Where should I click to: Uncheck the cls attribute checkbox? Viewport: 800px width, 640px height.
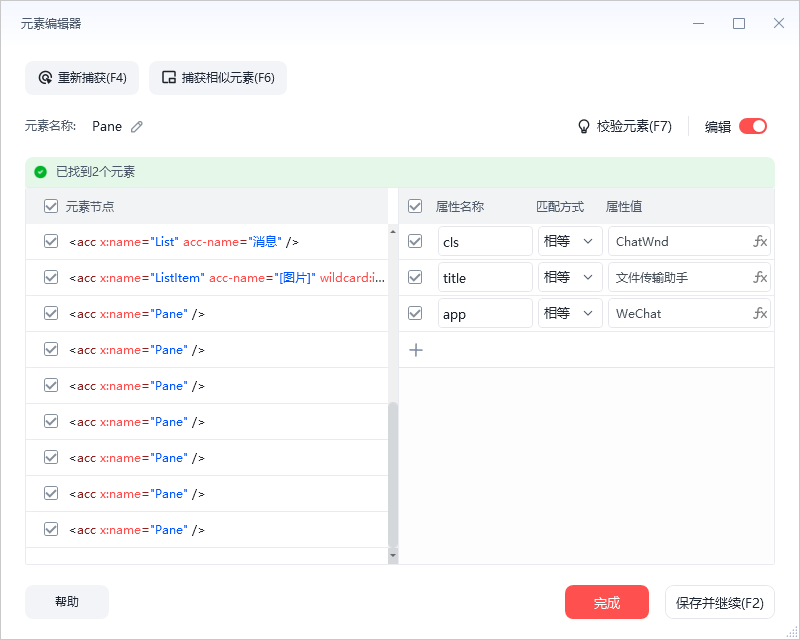point(415,241)
